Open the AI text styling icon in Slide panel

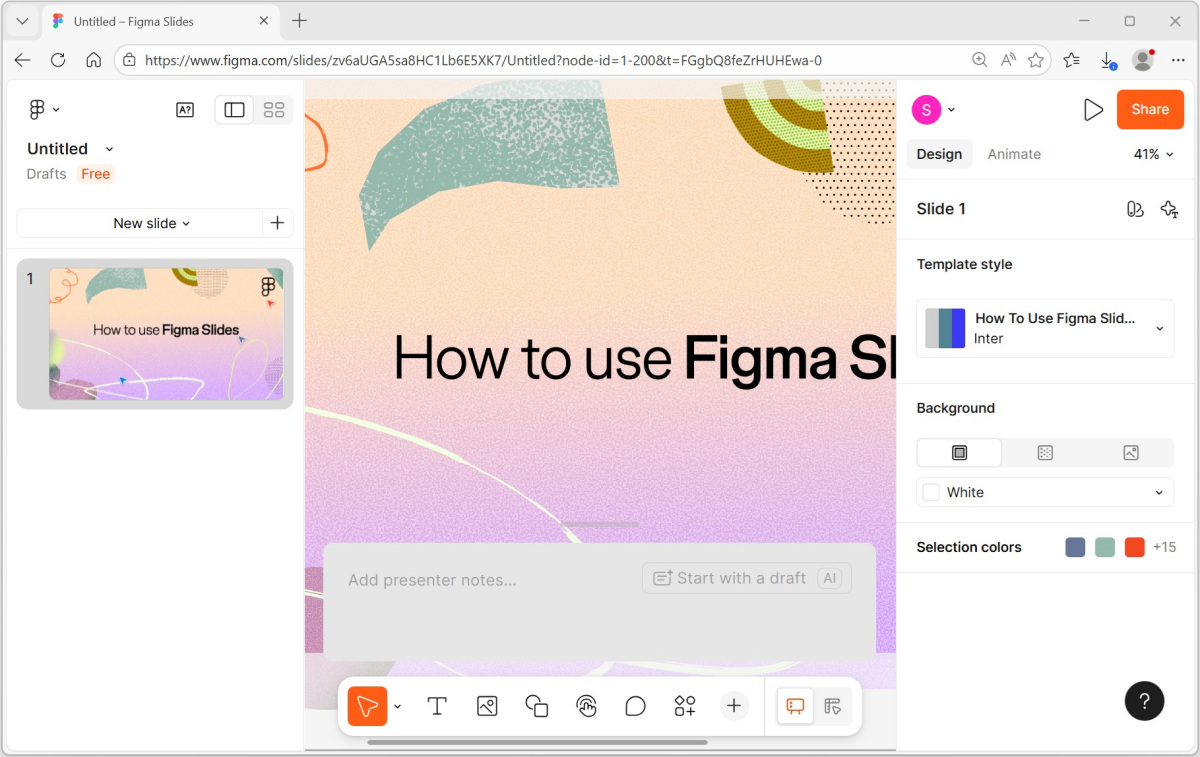click(x=1169, y=209)
